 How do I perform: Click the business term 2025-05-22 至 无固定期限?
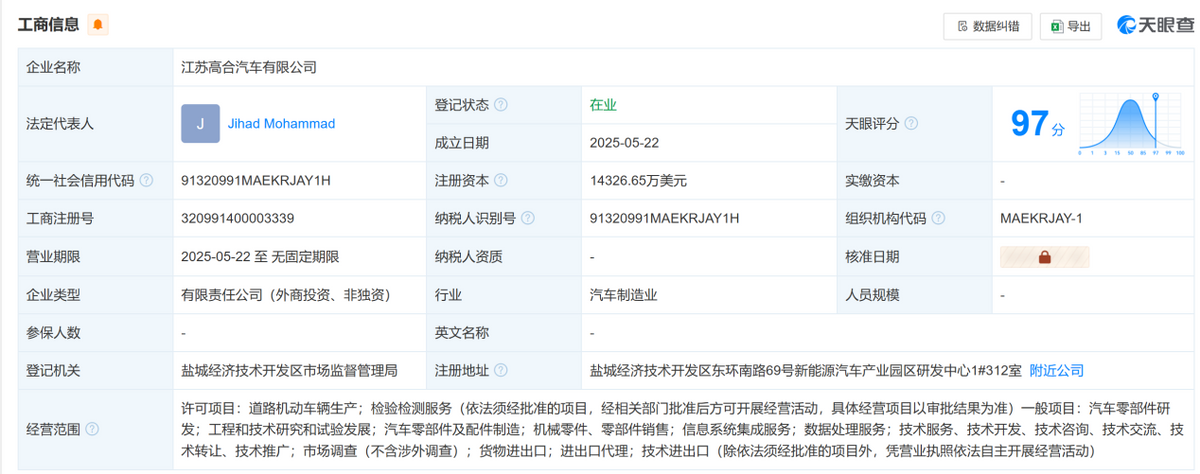pos(261,257)
